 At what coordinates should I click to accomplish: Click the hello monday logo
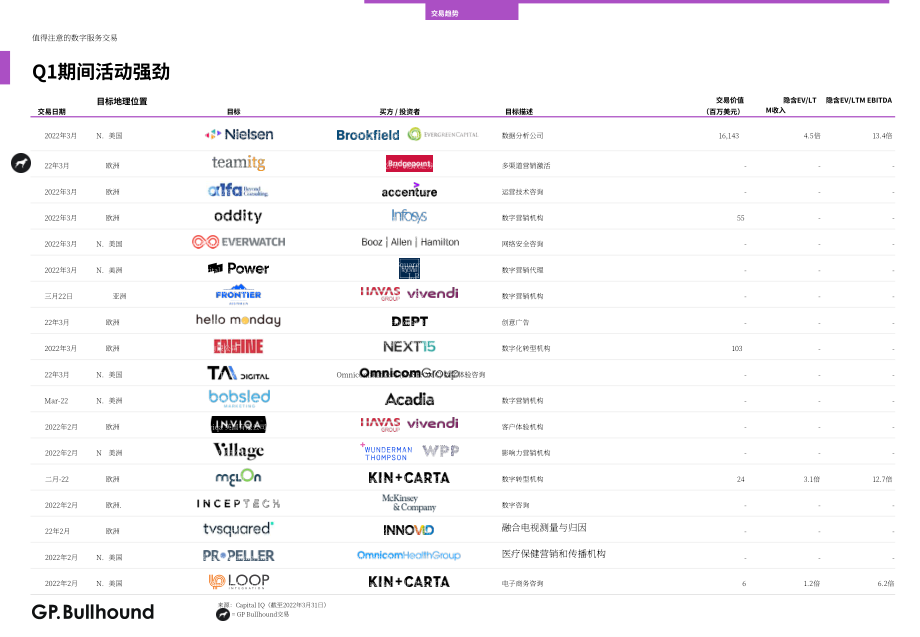point(238,320)
